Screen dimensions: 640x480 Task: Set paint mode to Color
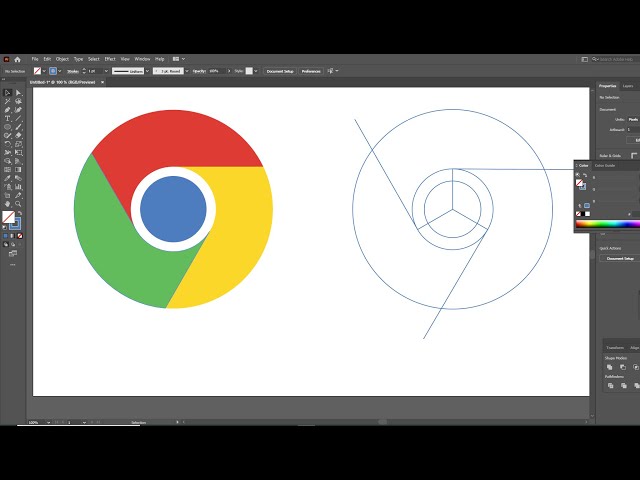pyautogui.click(x=5, y=236)
